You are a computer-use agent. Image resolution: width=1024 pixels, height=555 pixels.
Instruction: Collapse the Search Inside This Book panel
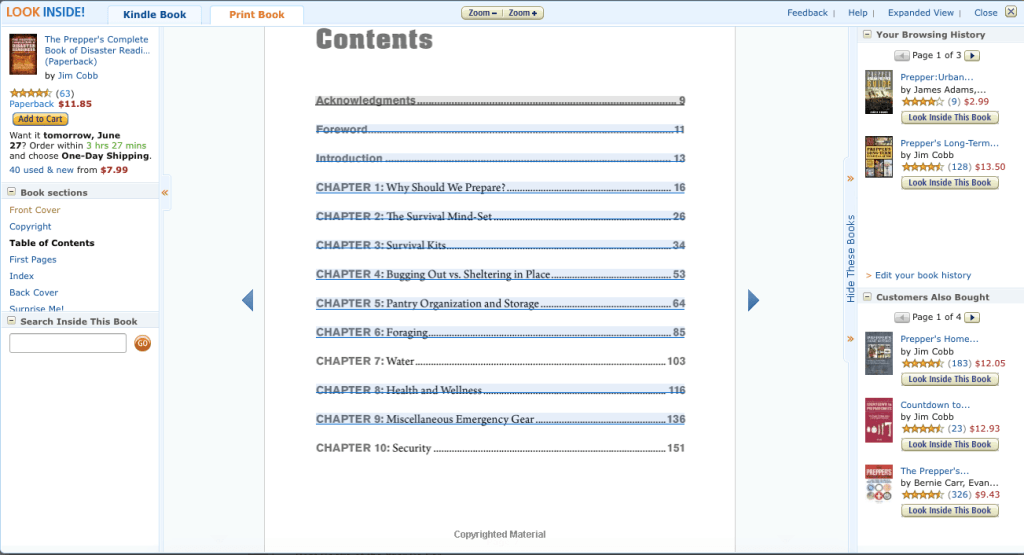pos(12,321)
